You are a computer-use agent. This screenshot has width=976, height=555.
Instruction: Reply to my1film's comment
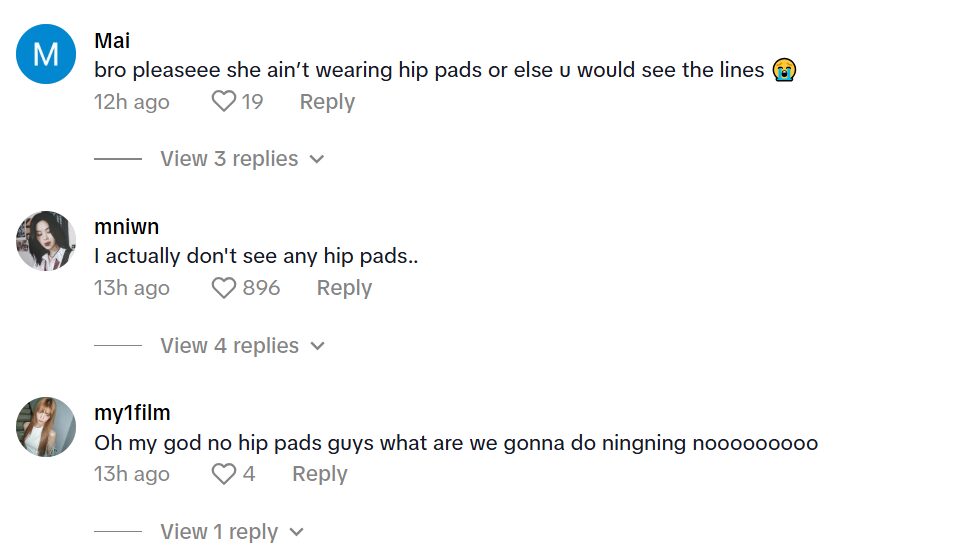coord(319,474)
